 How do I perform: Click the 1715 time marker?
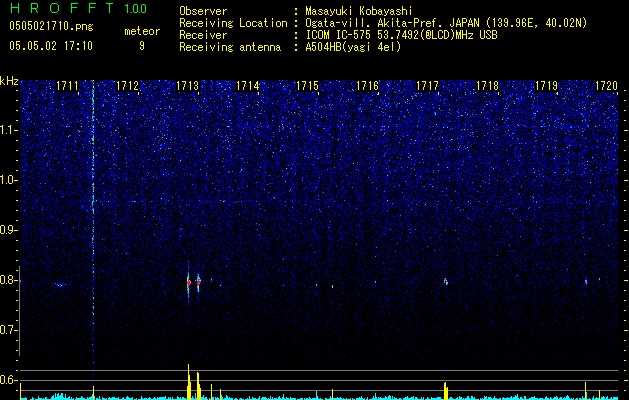307,86
